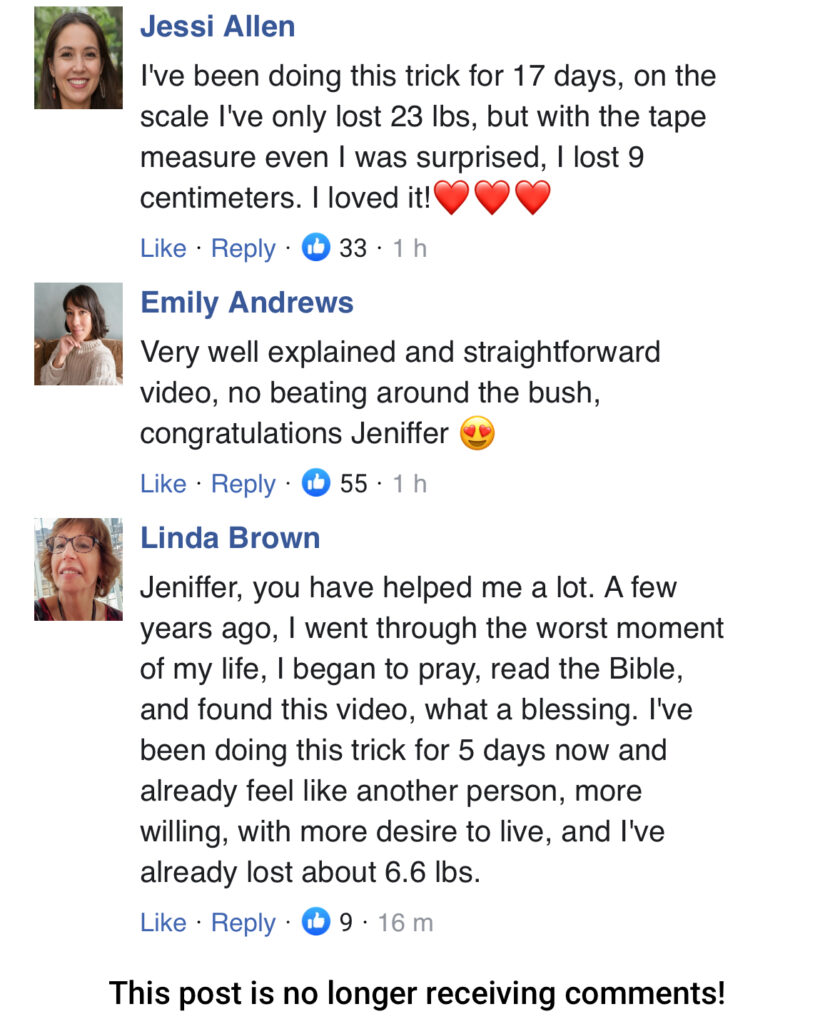Viewport: 835px width, 1024px height.
Task: Click the 16 m timestamp on Linda's comment
Action: coord(406,921)
